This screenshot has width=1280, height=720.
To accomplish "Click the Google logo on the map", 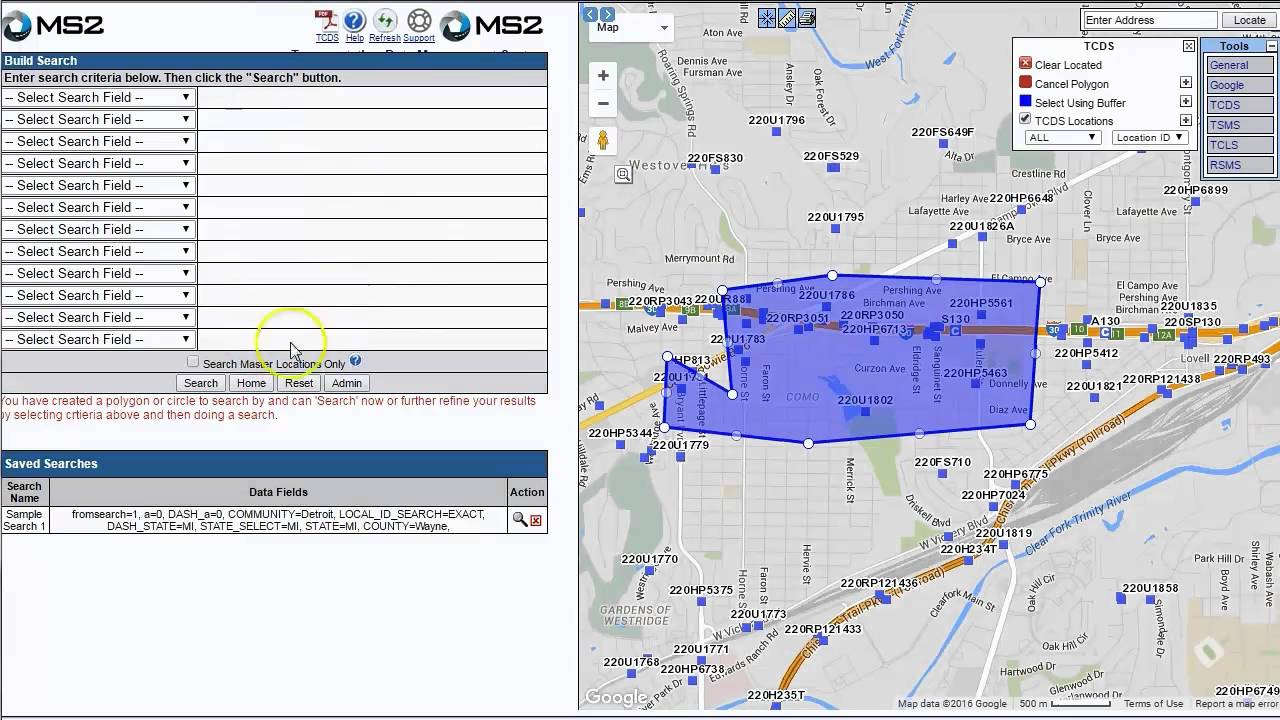I will coord(616,697).
